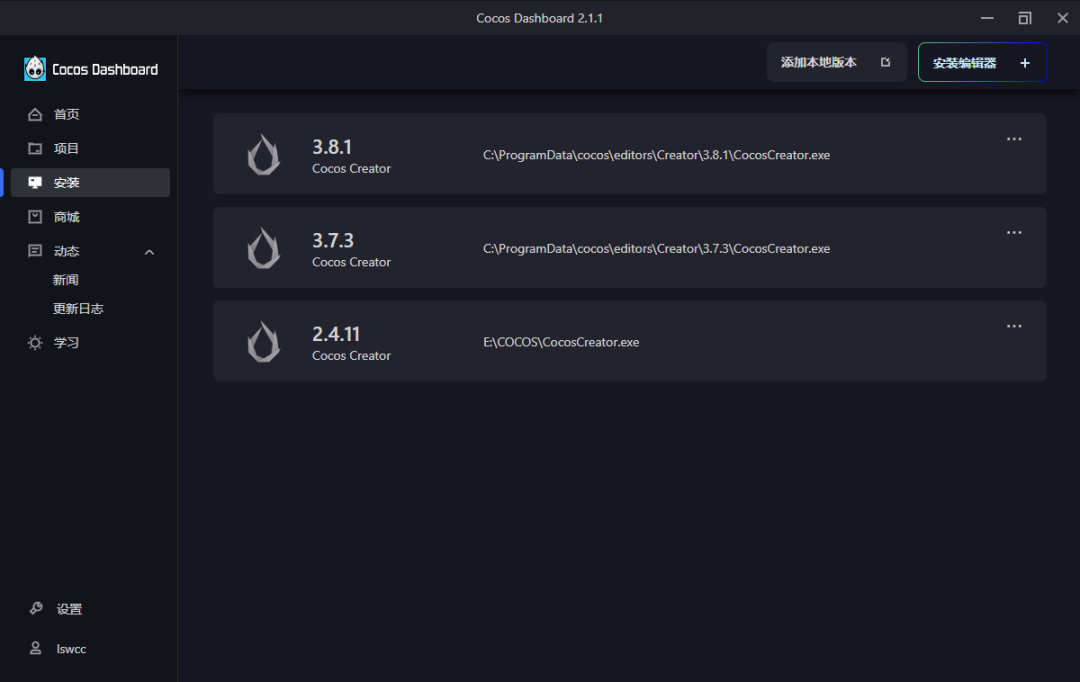Open the more options menu for 3.8.1
Image resolution: width=1080 pixels, height=682 pixels.
click(1014, 139)
